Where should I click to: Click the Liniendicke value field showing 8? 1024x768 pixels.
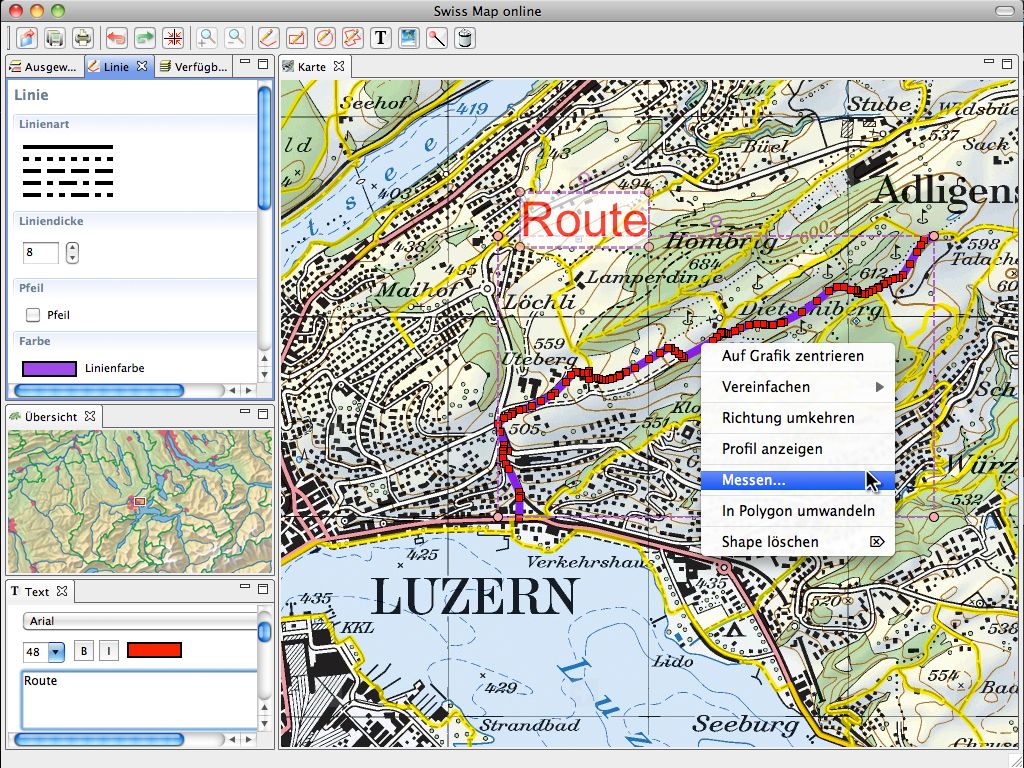40,252
